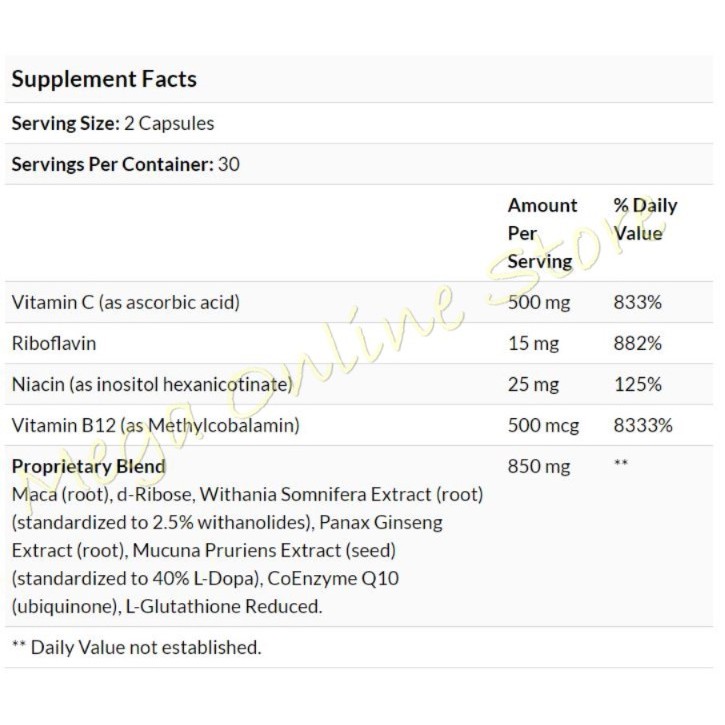
Task: Select the 500 mg Vitamin C amount
Action: (538, 302)
